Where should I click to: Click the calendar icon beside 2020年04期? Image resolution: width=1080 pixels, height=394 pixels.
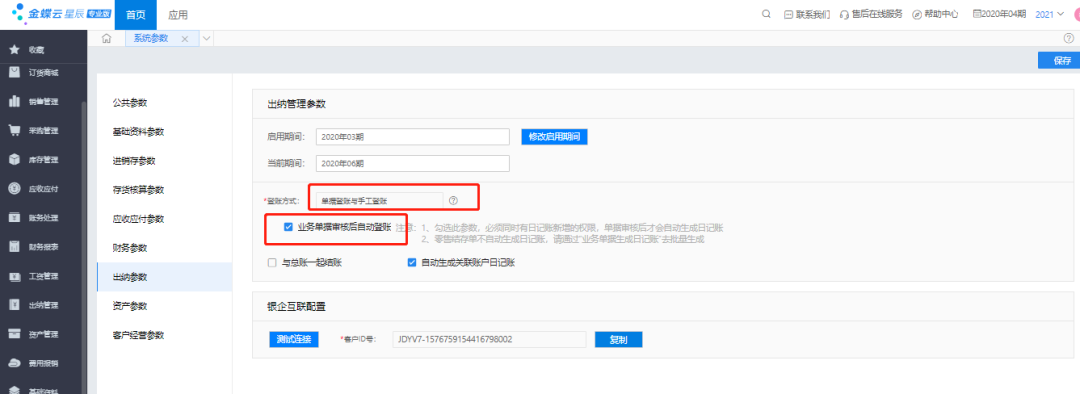click(976, 14)
